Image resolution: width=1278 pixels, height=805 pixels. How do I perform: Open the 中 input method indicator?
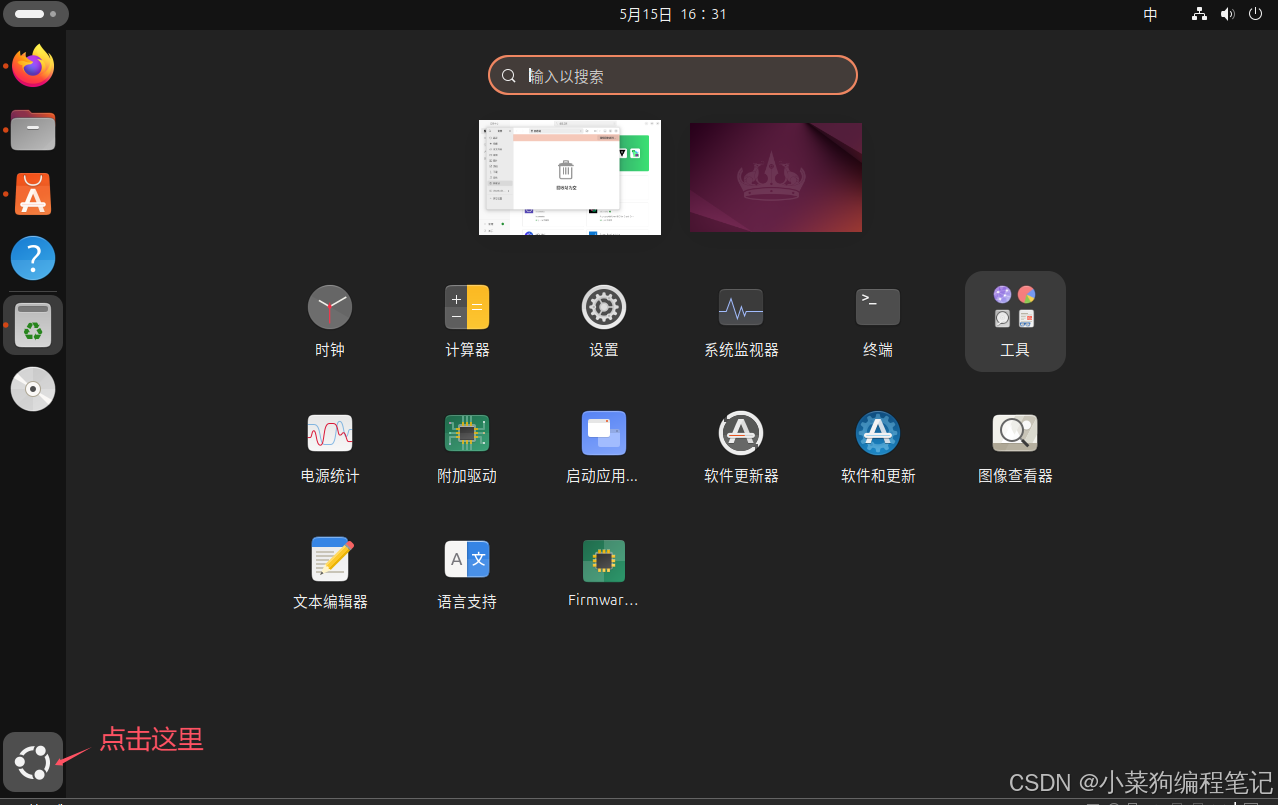pyautogui.click(x=1149, y=14)
